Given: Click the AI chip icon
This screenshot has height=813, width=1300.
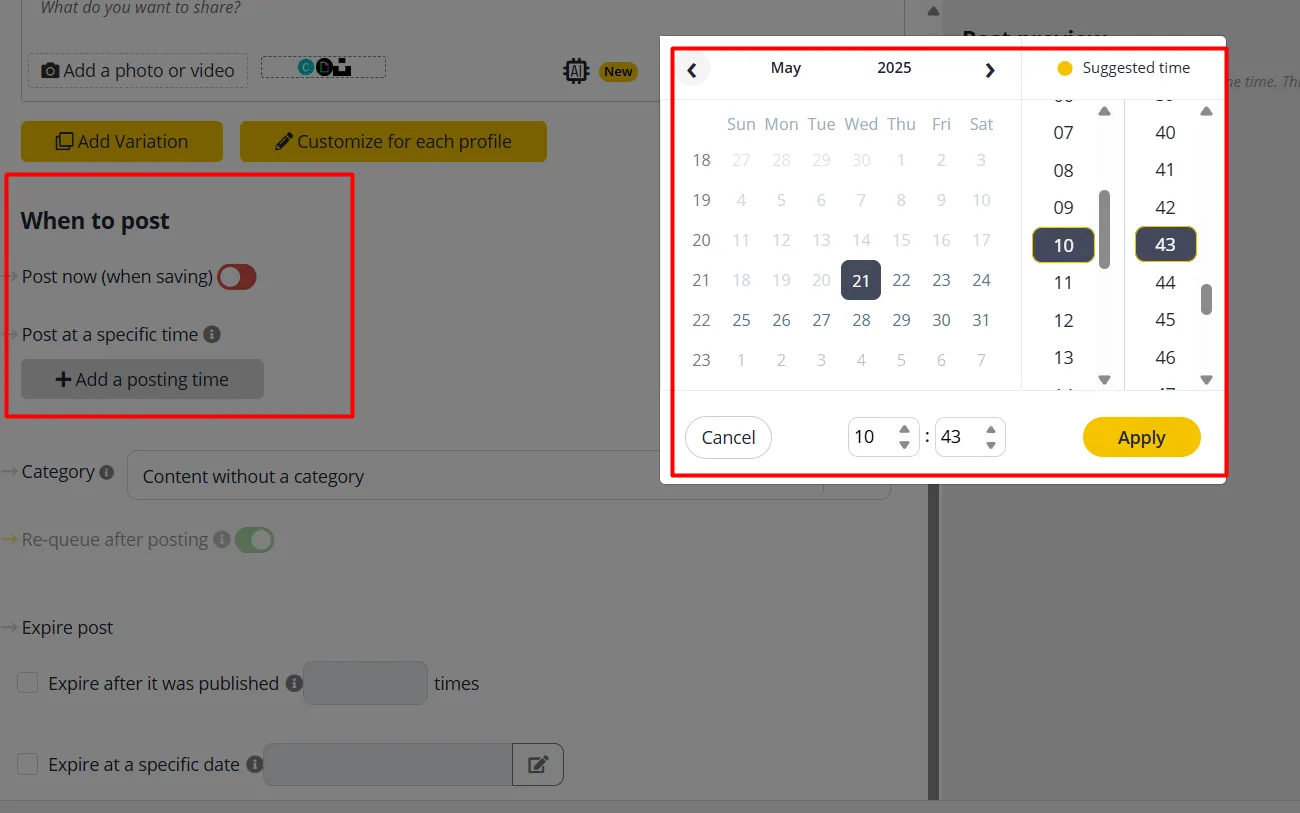Looking at the screenshot, I should (x=576, y=70).
